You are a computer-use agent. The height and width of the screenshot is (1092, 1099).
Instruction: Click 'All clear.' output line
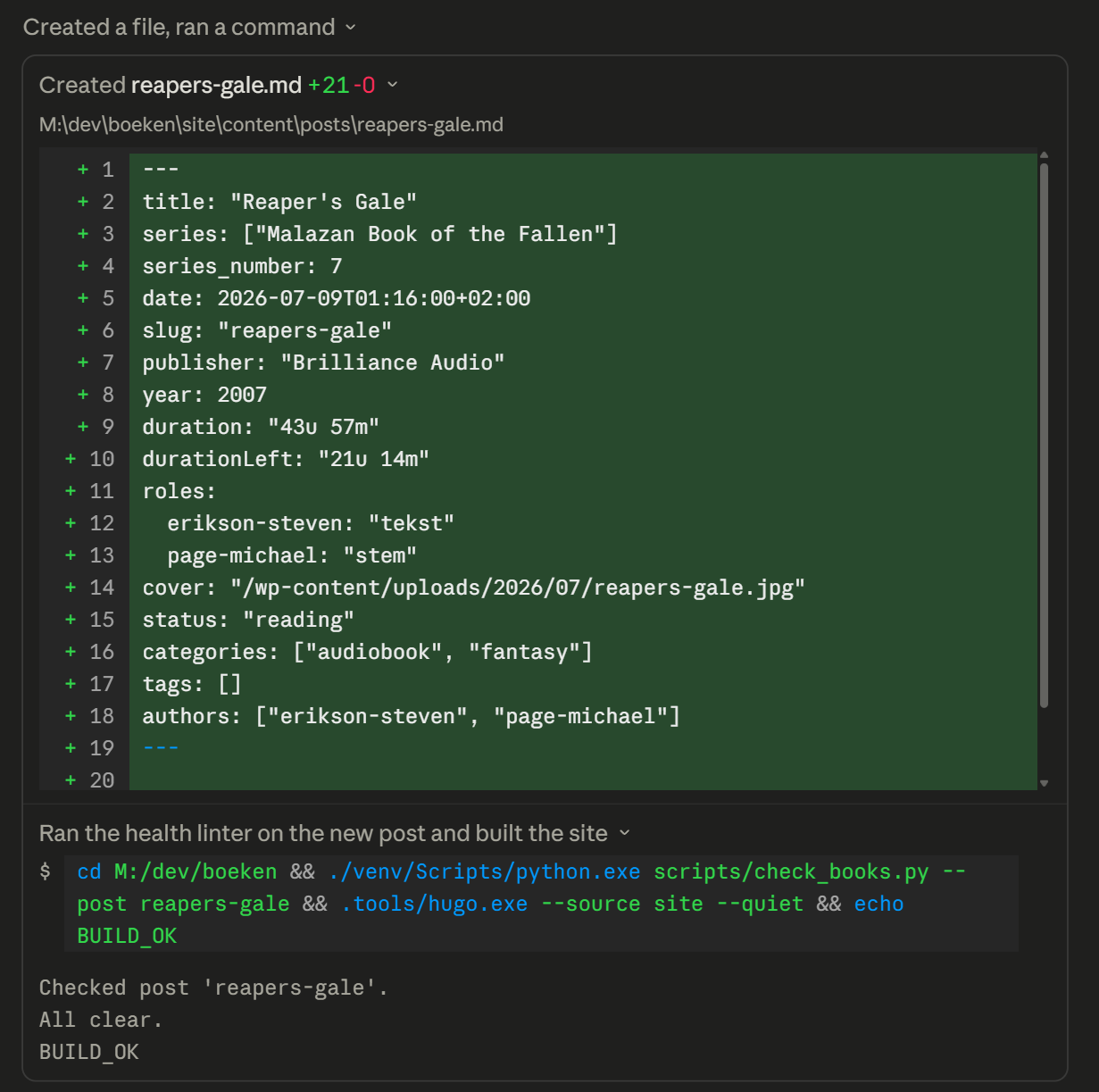[x=101, y=1020]
